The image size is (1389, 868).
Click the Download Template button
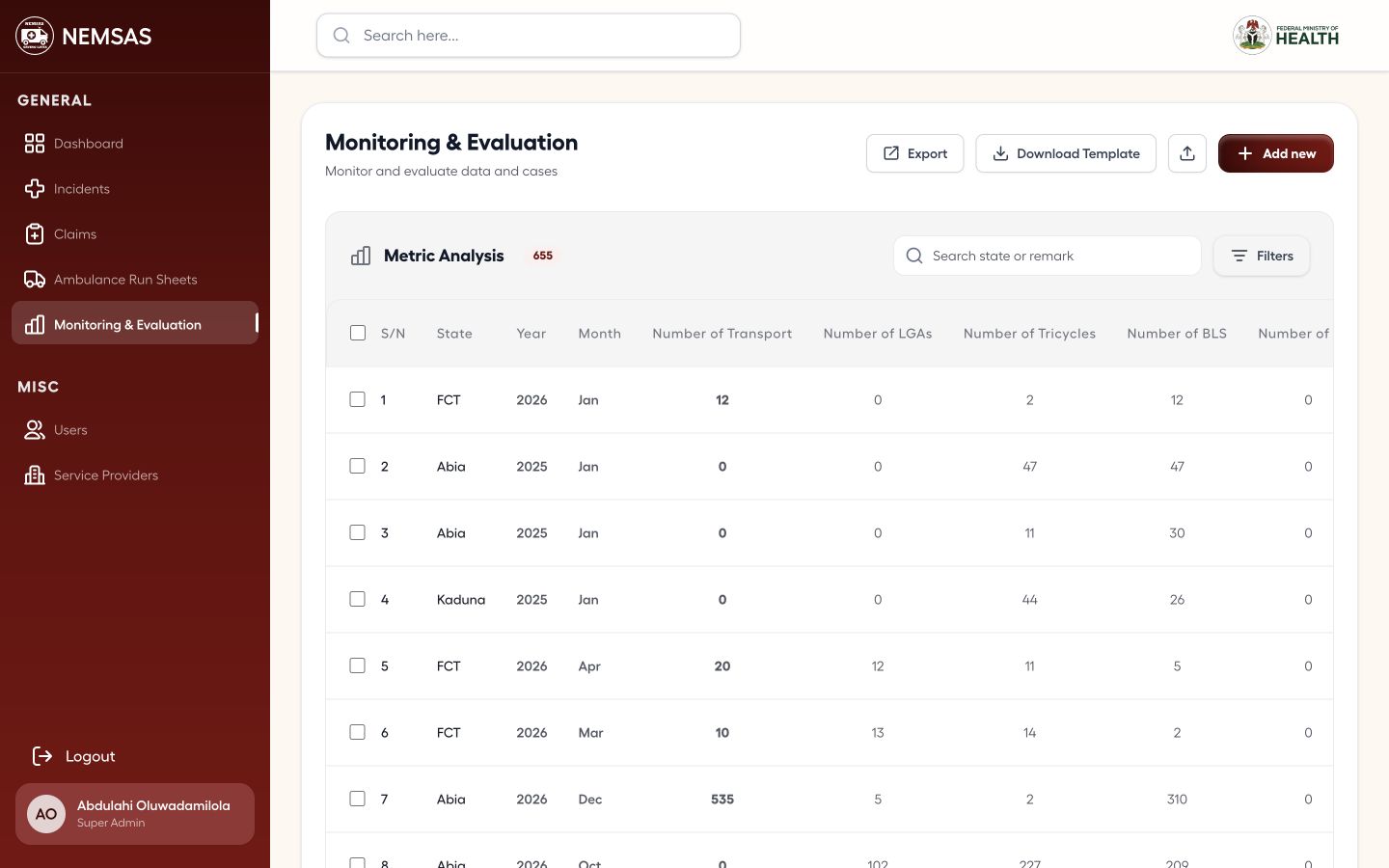(x=1066, y=153)
